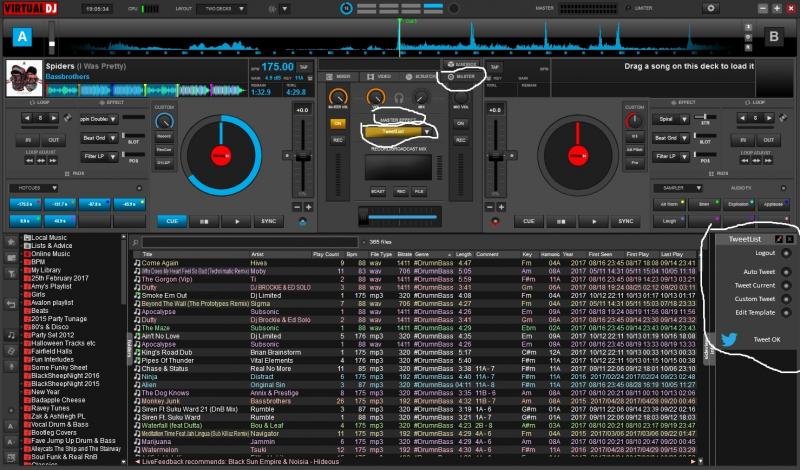Halve deck A loop length arrow
Screen dimensions: 800x470
[x=27, y=118]
